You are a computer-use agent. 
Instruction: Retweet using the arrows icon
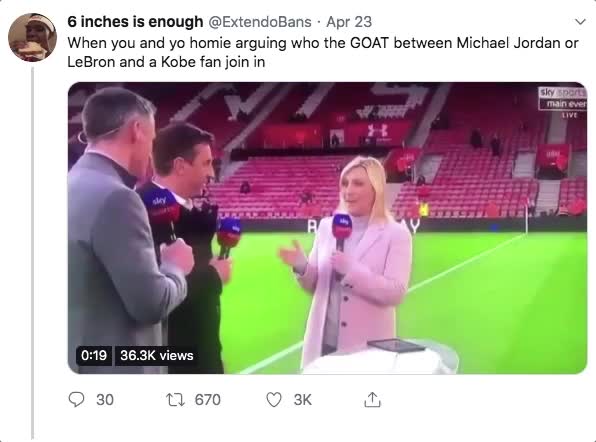click(x=176, y=400)
